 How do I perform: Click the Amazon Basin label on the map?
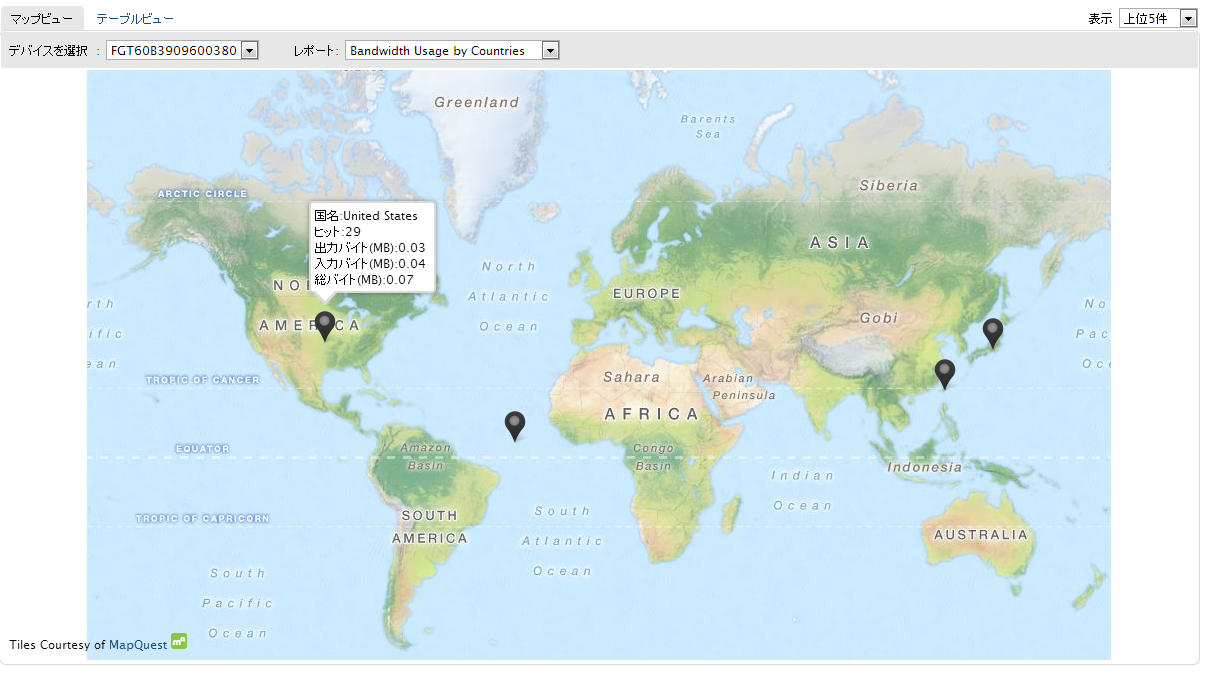(x=425, y=457)
